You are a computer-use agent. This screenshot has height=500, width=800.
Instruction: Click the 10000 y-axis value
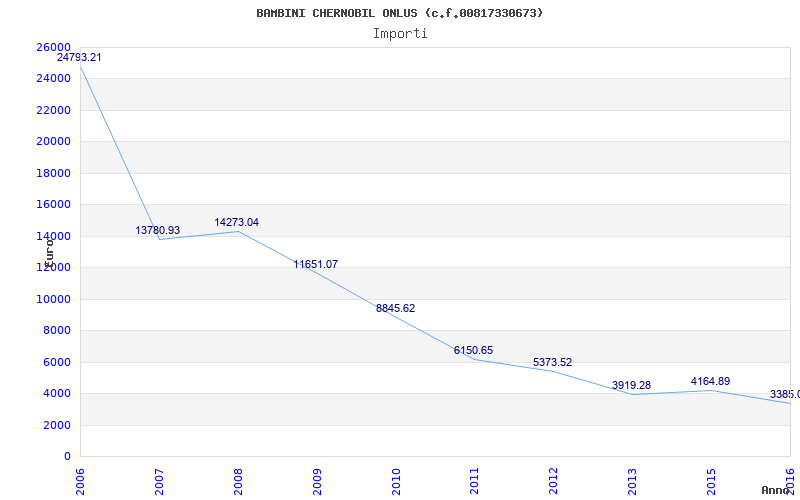point(53,299)
